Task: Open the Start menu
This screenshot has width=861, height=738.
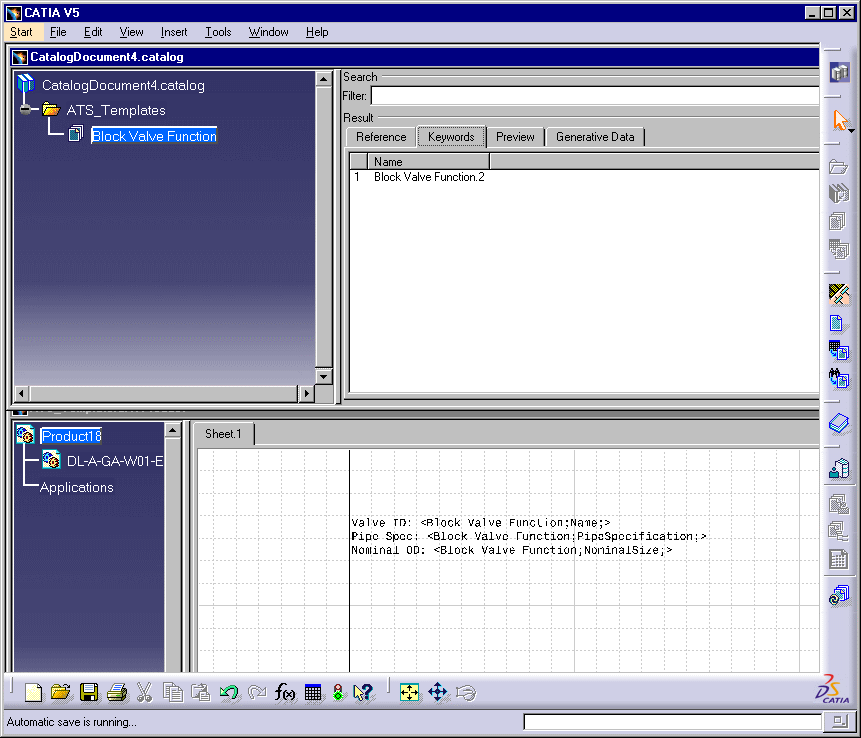Action: coord(21,32)
